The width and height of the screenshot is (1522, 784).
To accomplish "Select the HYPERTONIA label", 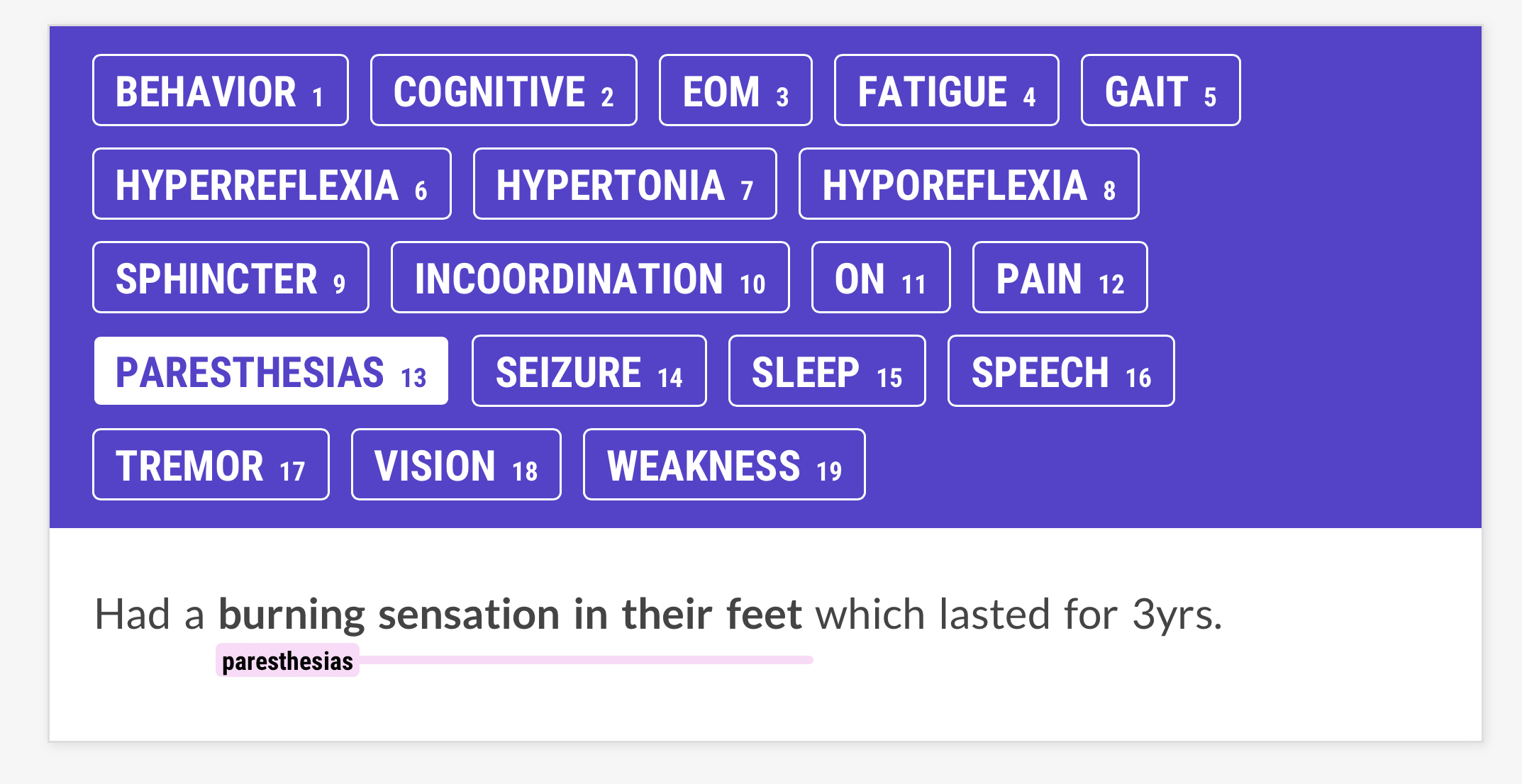I will click(624, 184).
